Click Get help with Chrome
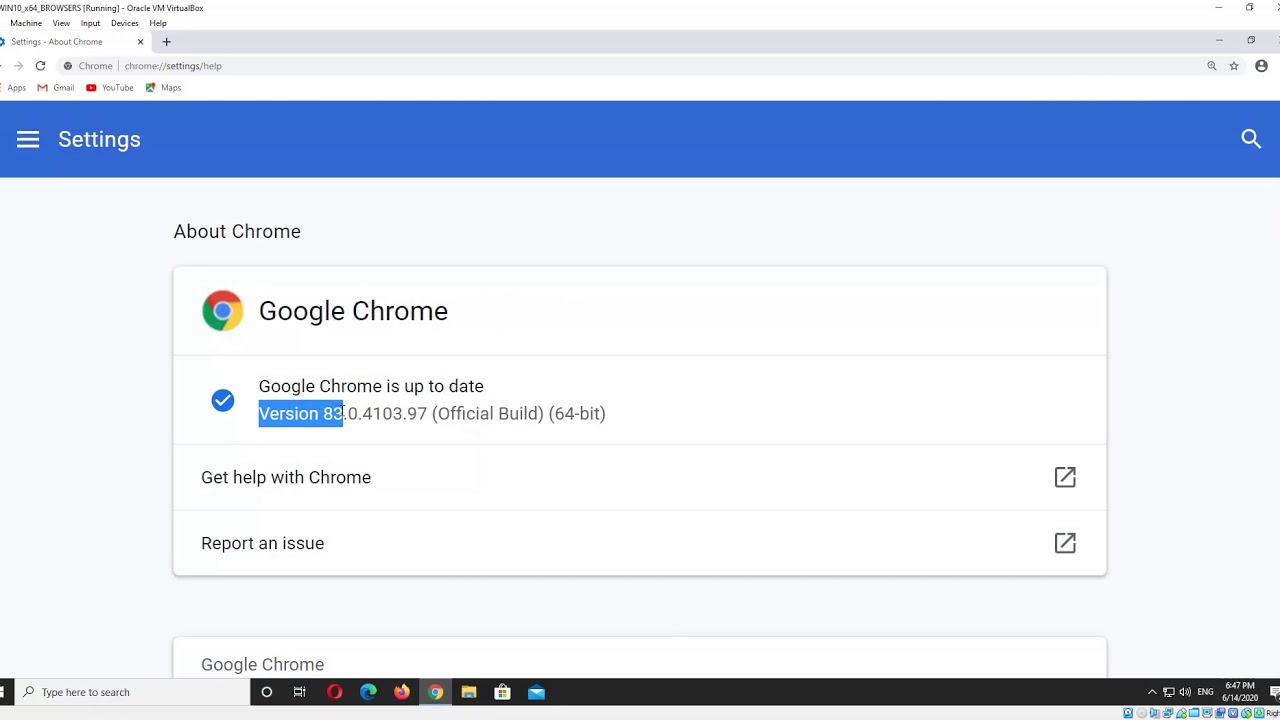Screen dimensions: 1280x720 coord(640,477)
